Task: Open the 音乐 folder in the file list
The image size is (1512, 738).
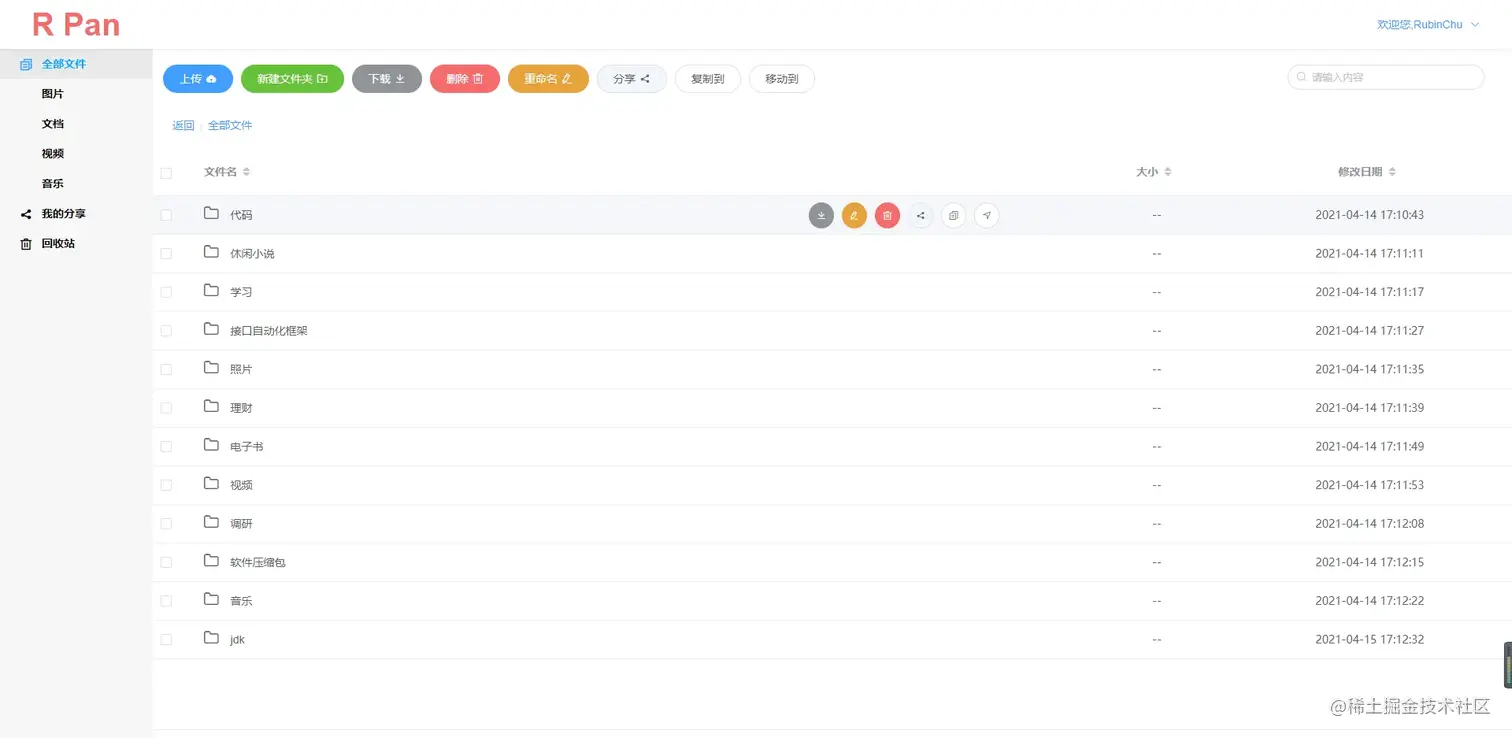Action: pos(241,601)
